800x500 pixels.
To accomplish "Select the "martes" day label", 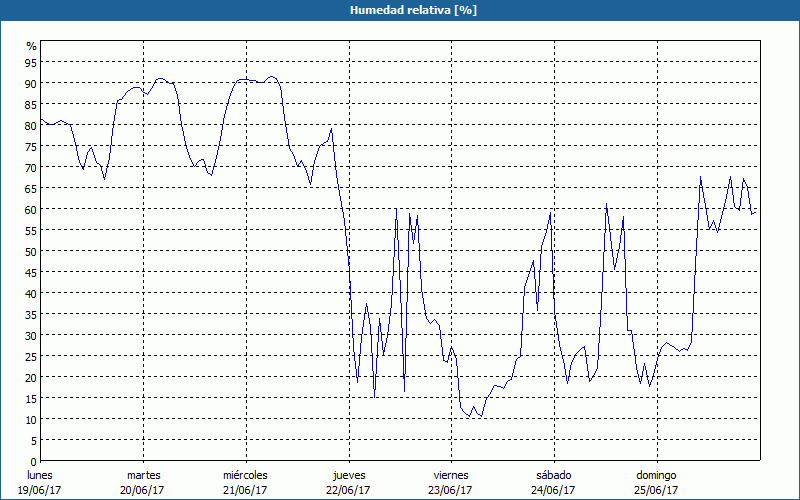I will (144, 475).
